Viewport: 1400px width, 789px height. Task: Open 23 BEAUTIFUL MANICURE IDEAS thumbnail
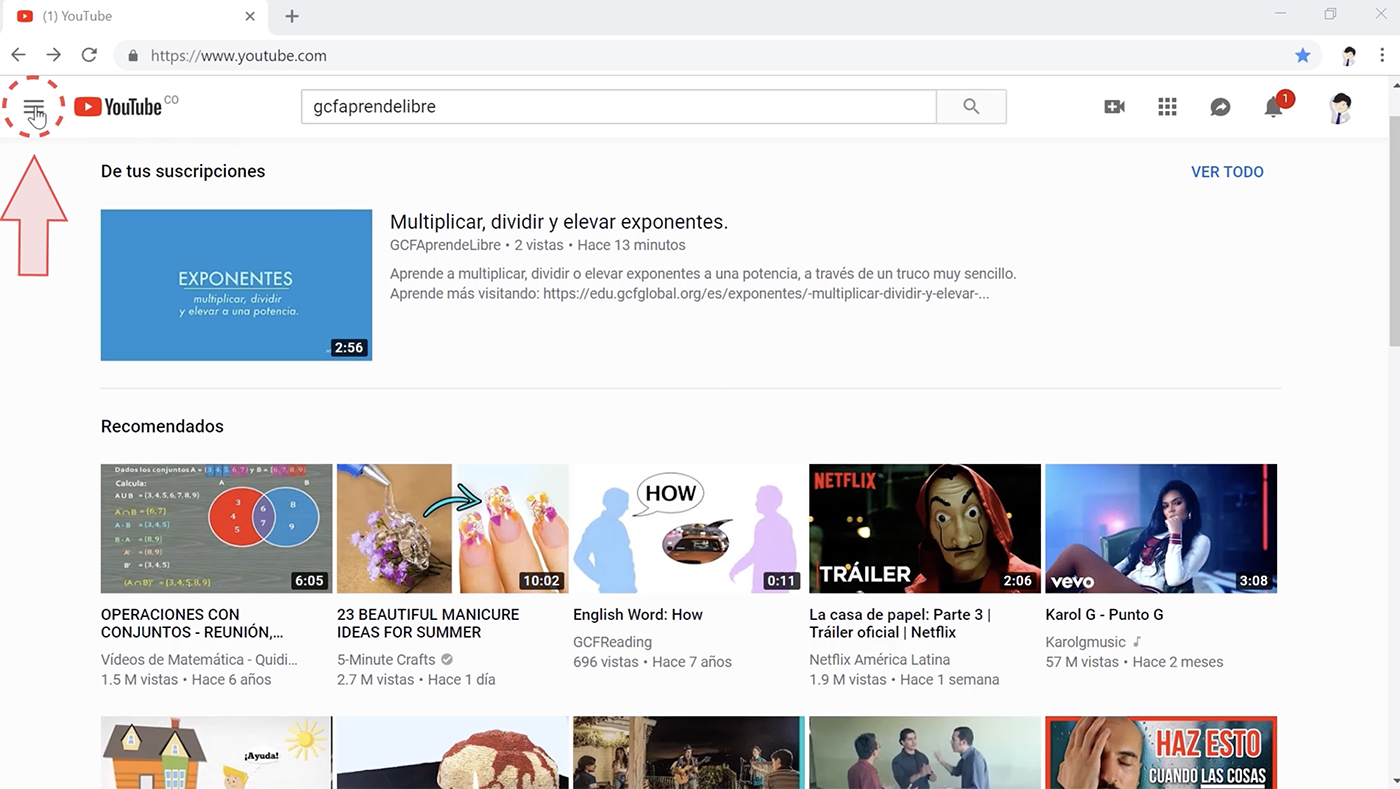(453, 529)
